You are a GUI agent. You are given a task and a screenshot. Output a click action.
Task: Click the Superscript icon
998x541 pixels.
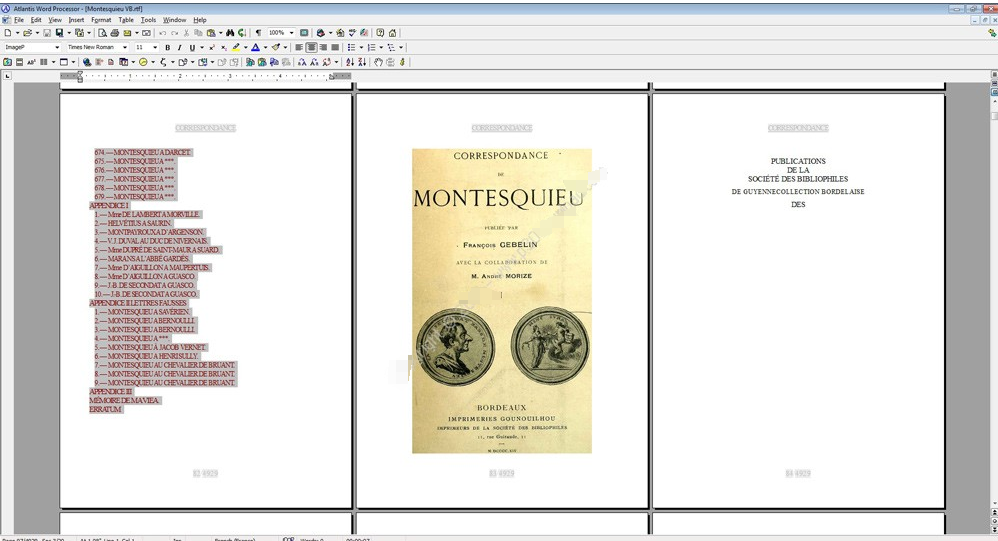211,47
